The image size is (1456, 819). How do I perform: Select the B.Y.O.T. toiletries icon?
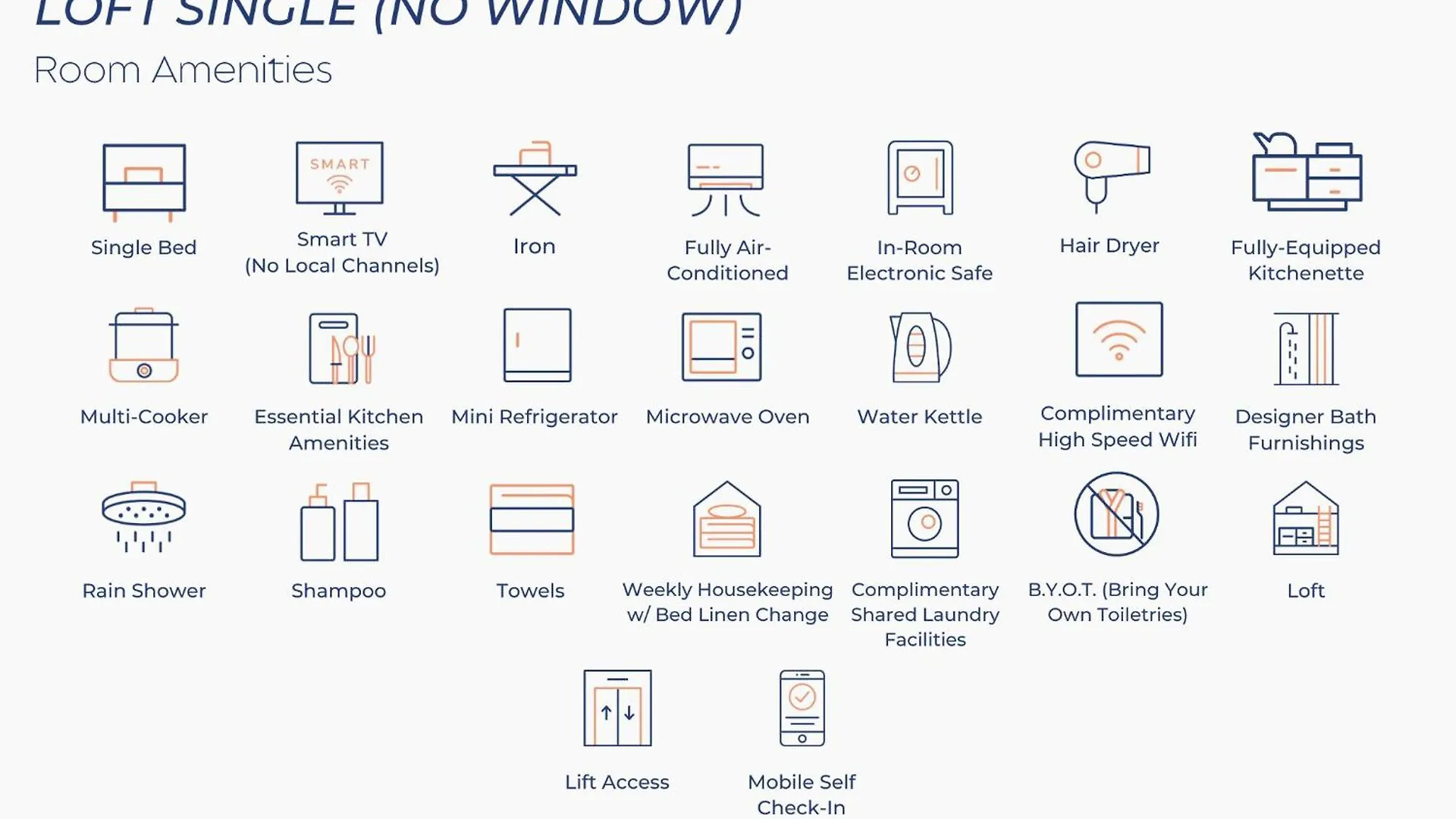1117,516
